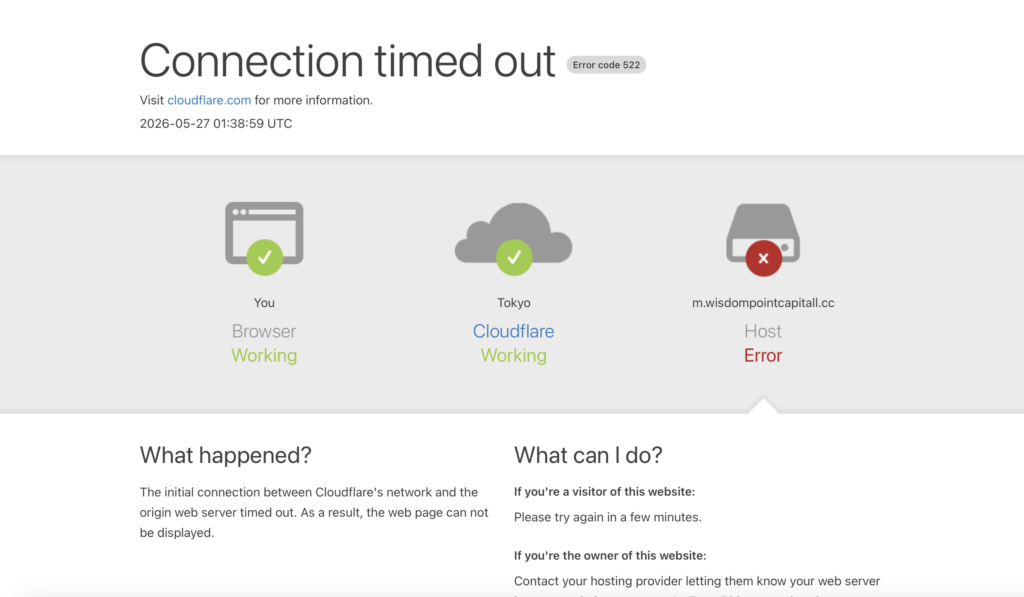Click the browser window icon
This screenshot has height=597, width=1024.
tap(264, 233)
